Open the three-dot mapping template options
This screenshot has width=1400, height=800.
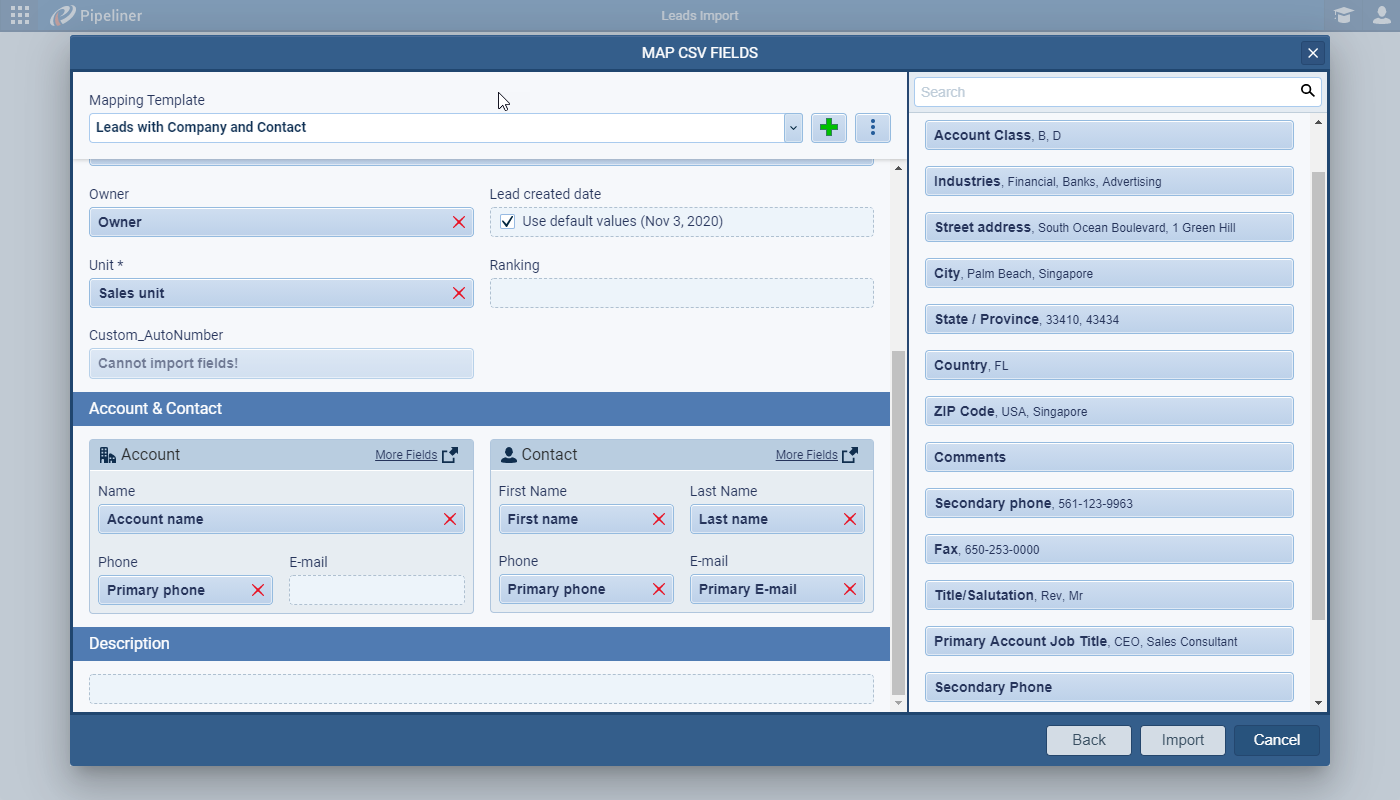[873, 128]
